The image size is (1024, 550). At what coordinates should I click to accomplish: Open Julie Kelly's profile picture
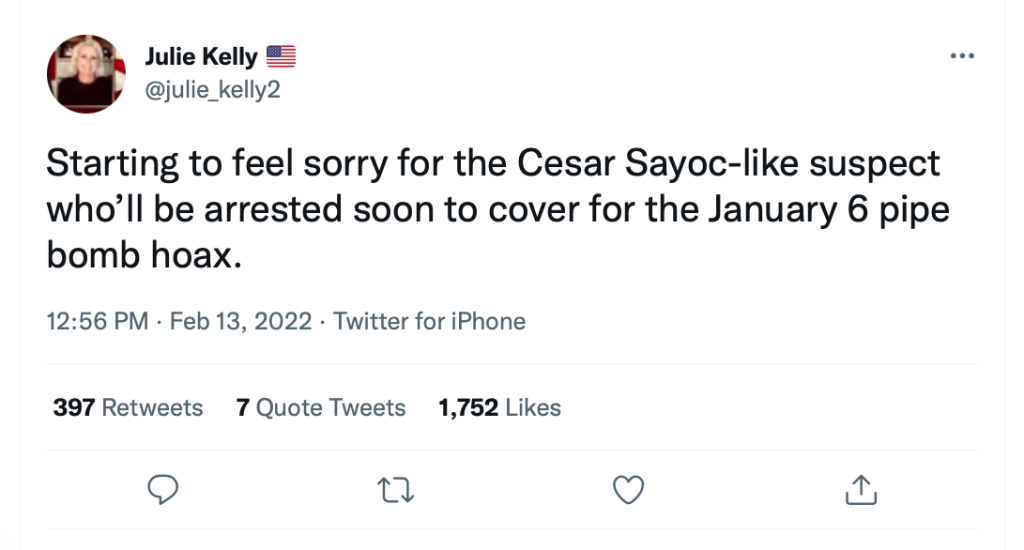[x=86, y=73]
